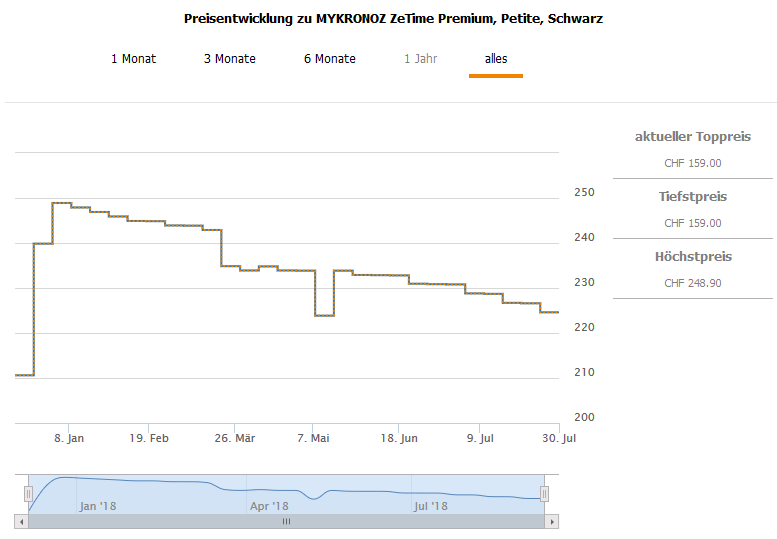Image resolution: width=777 pixels, height=539 pixels.
Task: Click the left navigator range handle
Action: (28, 493)
